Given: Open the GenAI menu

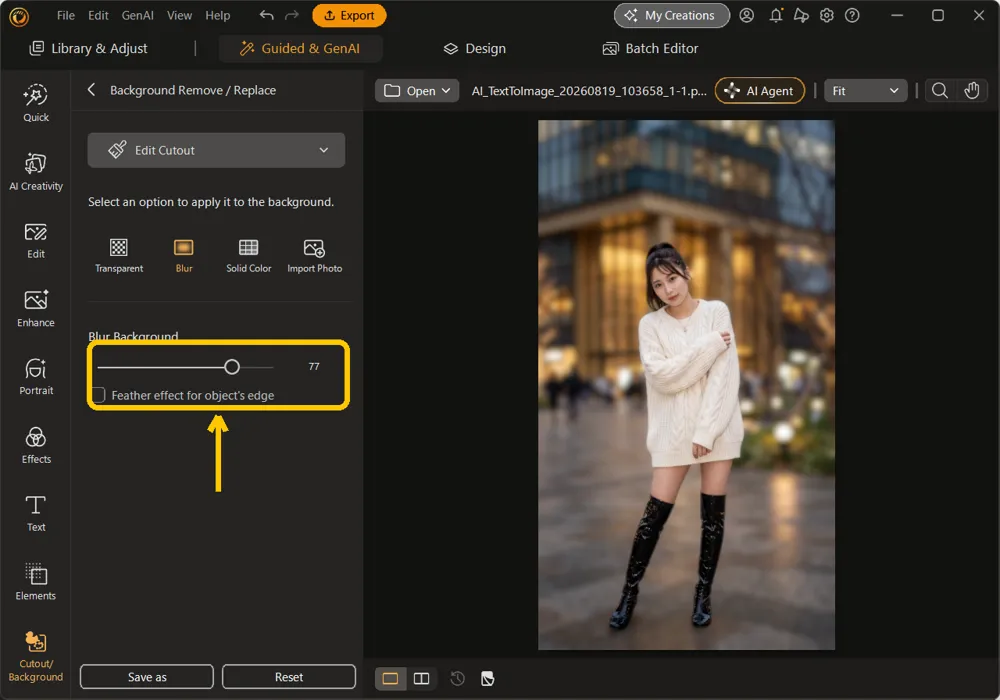Looking at the screenshot, I should click(137, 15).
